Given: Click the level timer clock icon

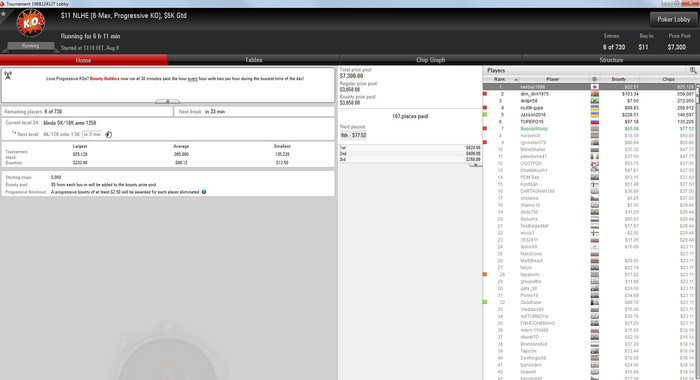Looking at the screenshot, I should (108, 134).
